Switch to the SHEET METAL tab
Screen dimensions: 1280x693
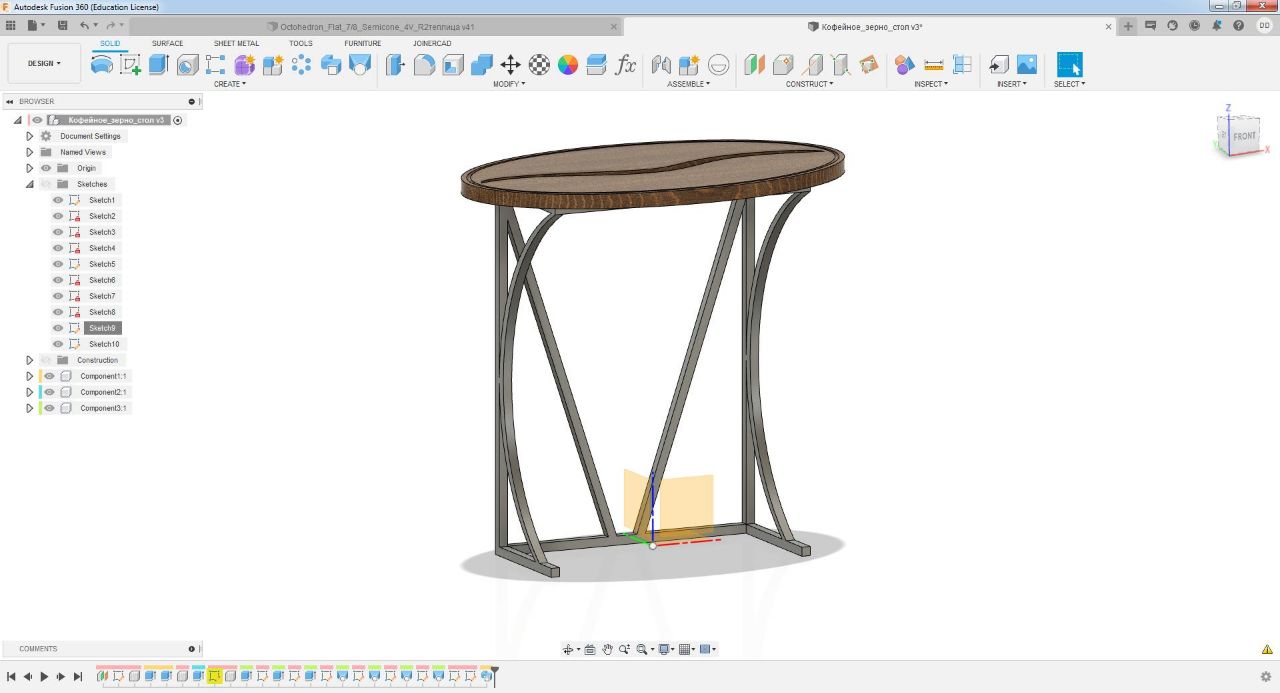point(236,43)
